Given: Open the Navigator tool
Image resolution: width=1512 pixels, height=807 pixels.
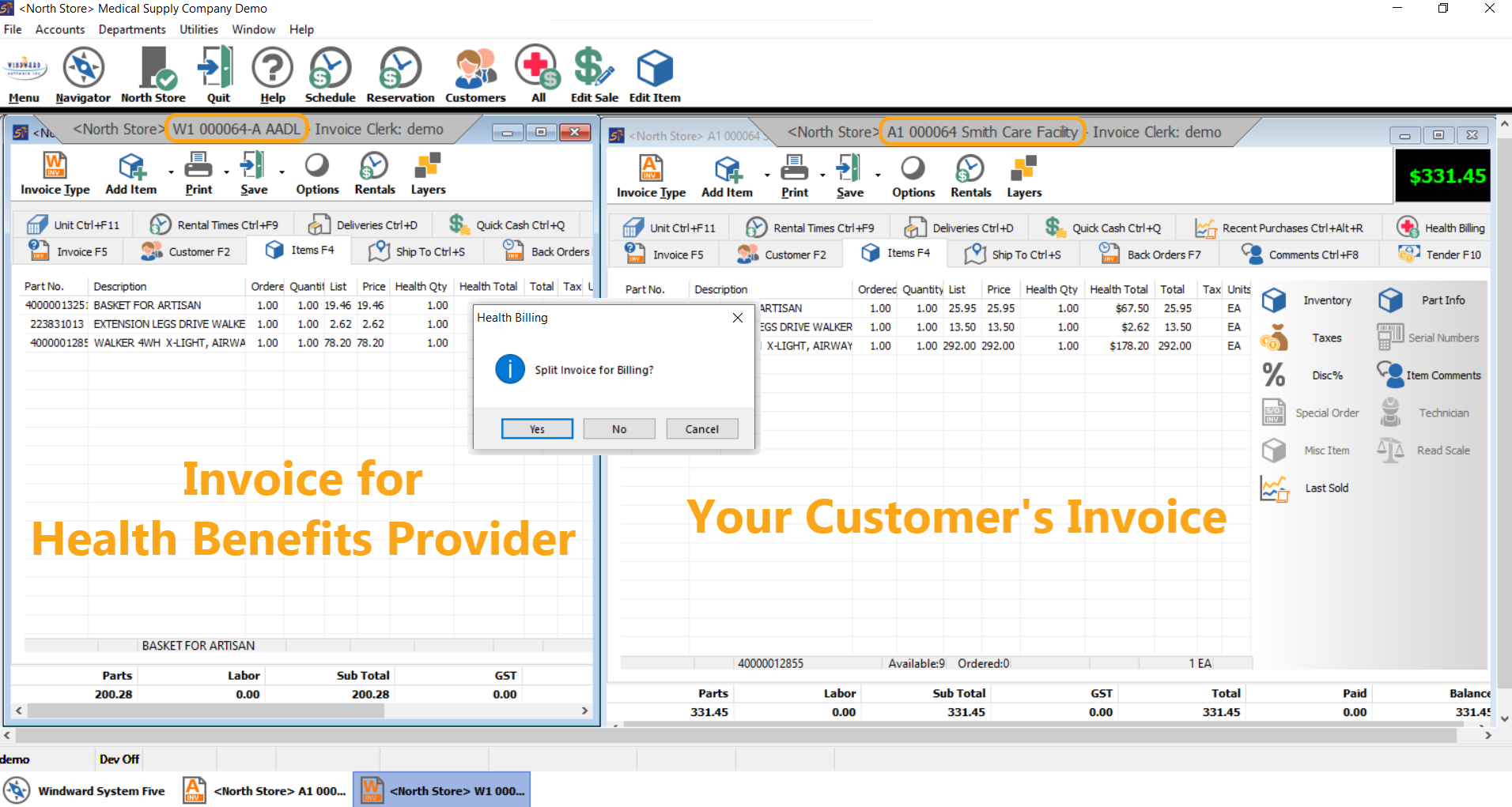Looking at the screenshot, I should coord(82,74).
